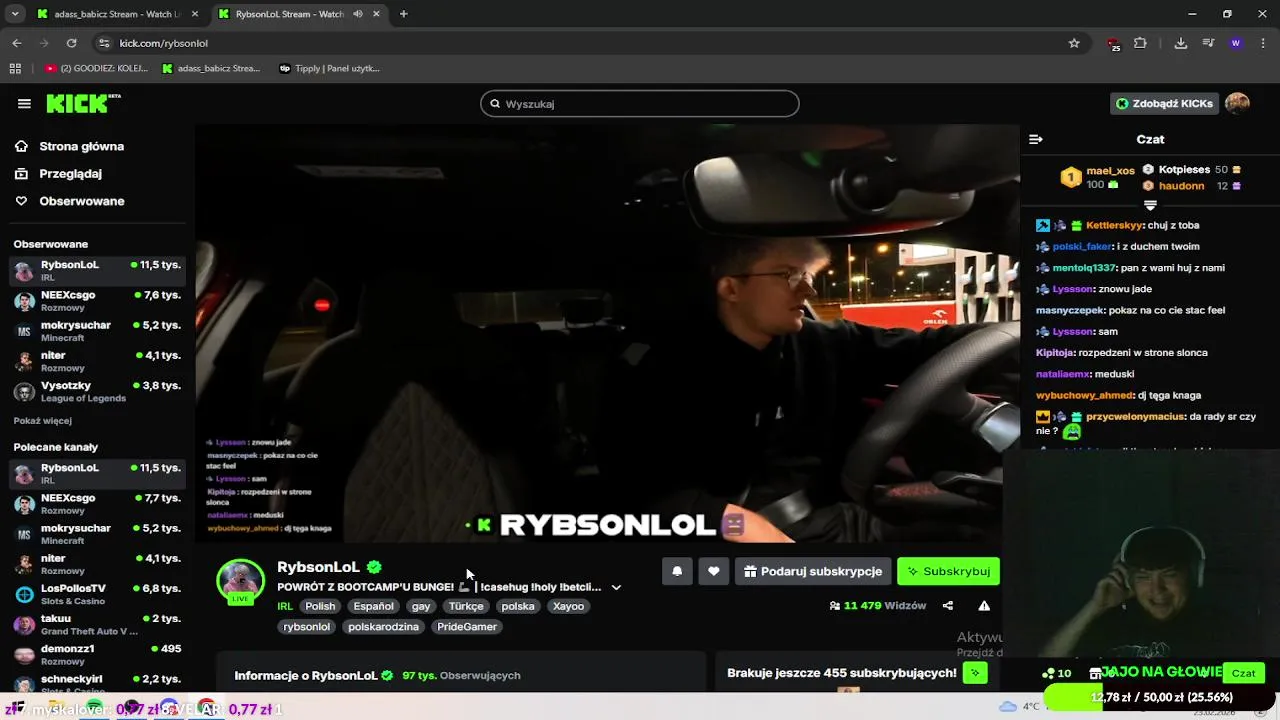Image resolution: width=1280 pixels, height=720 pixels.
Task: Open a new browser tab
Action: (404, 14)
